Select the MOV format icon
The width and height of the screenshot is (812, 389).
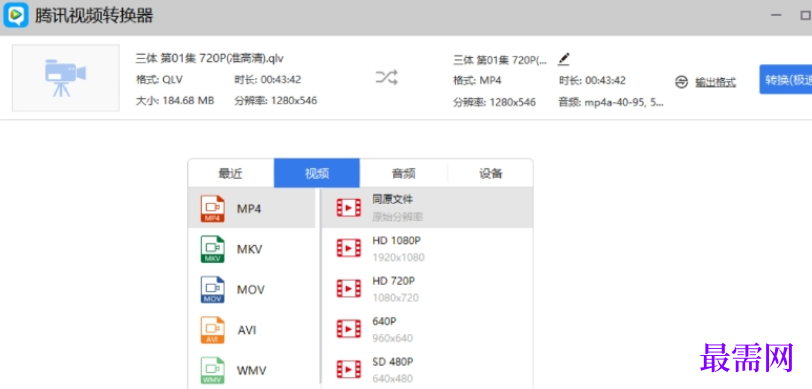(x=213, y=290)
